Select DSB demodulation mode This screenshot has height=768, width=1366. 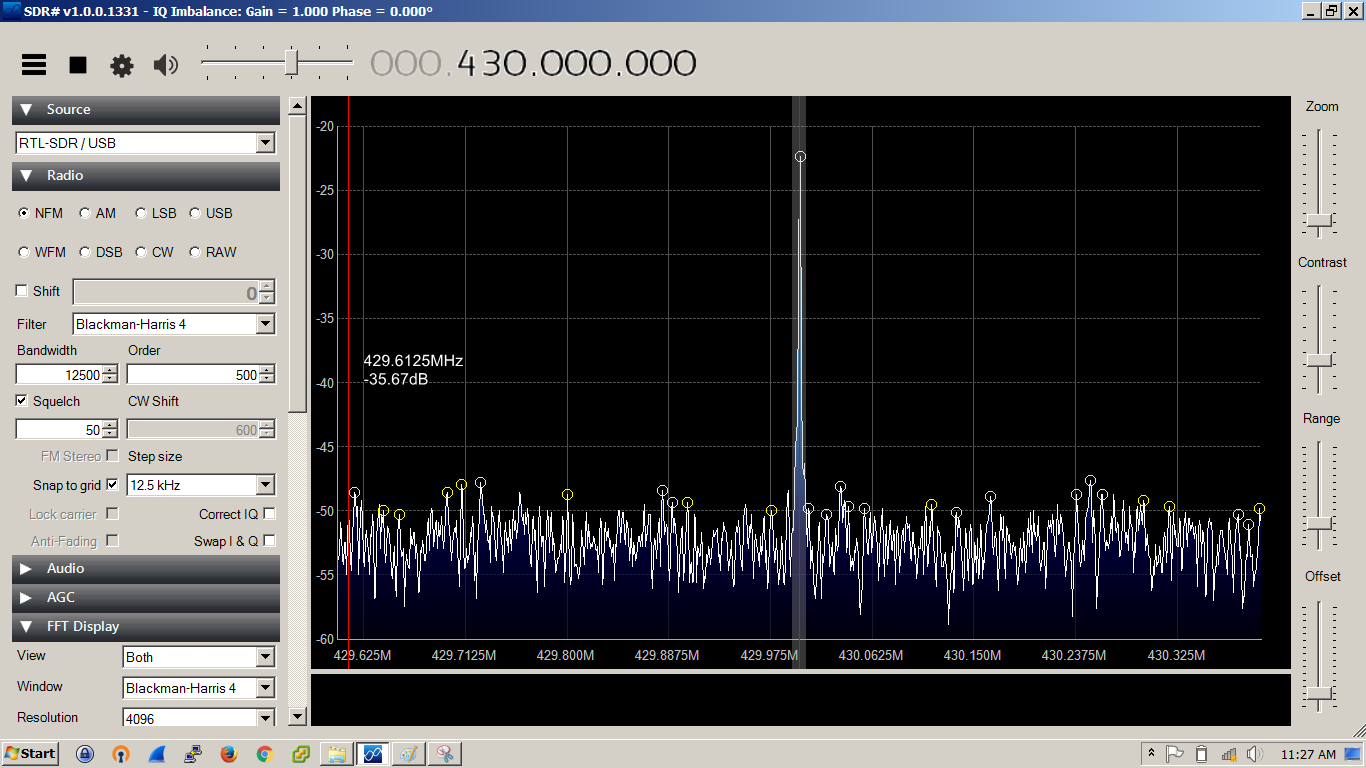coord(101,252)
